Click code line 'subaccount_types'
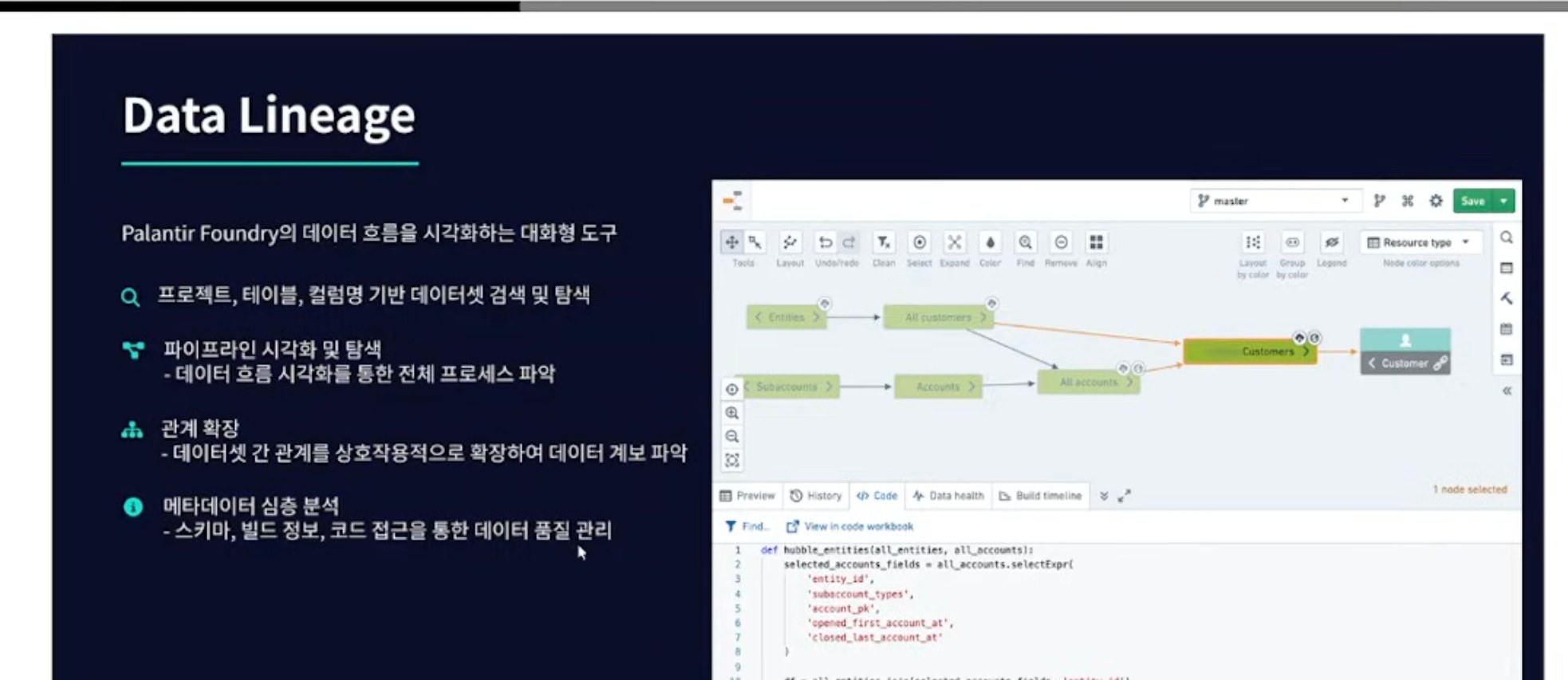Screen dimensions: 1568x680 tap(861, 594)
